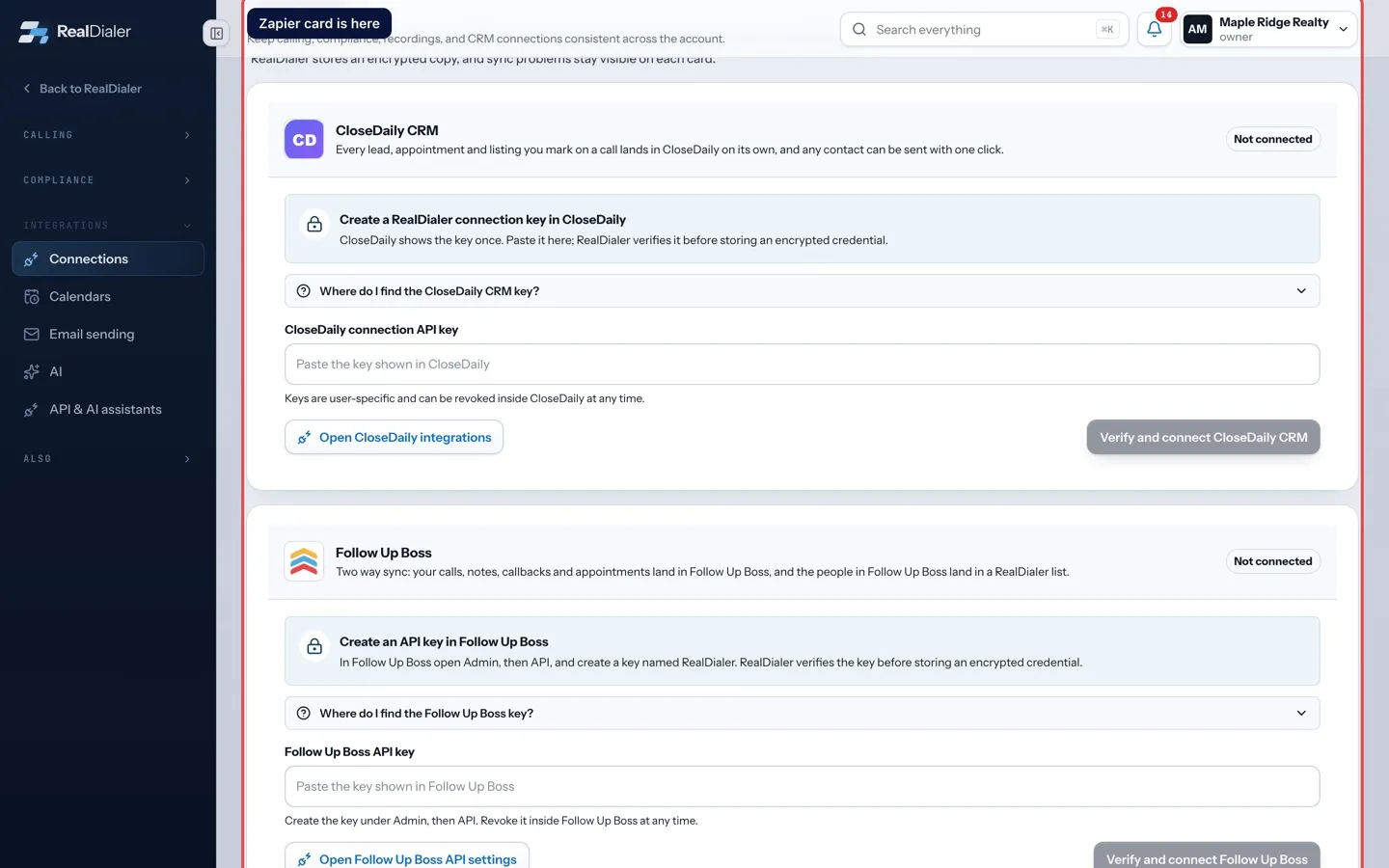Expand the COMPLIANCE sidebar section
Viewport: 1389px width, 868px height.
[108, 180]
